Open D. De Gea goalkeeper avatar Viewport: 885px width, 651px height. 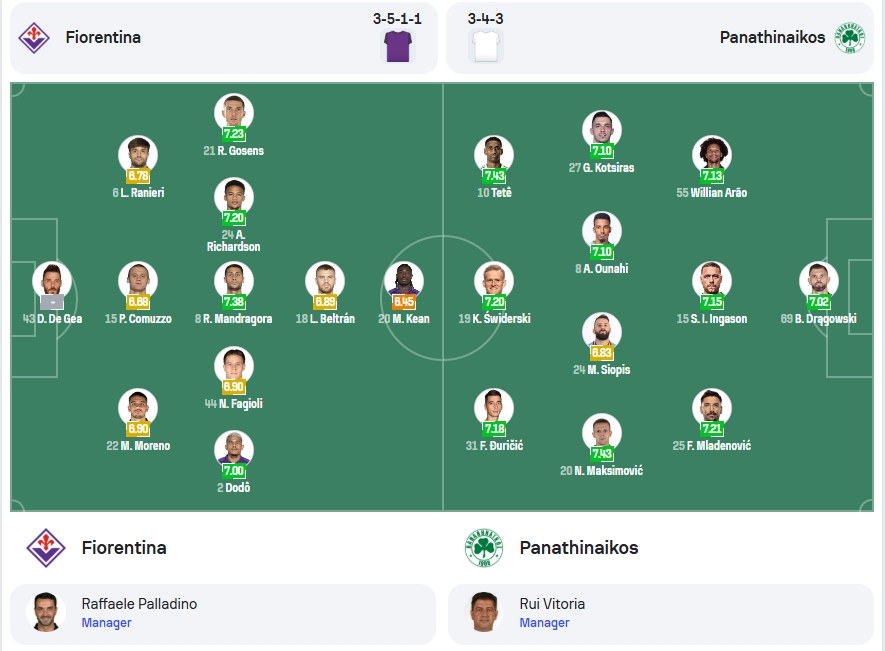52,281
